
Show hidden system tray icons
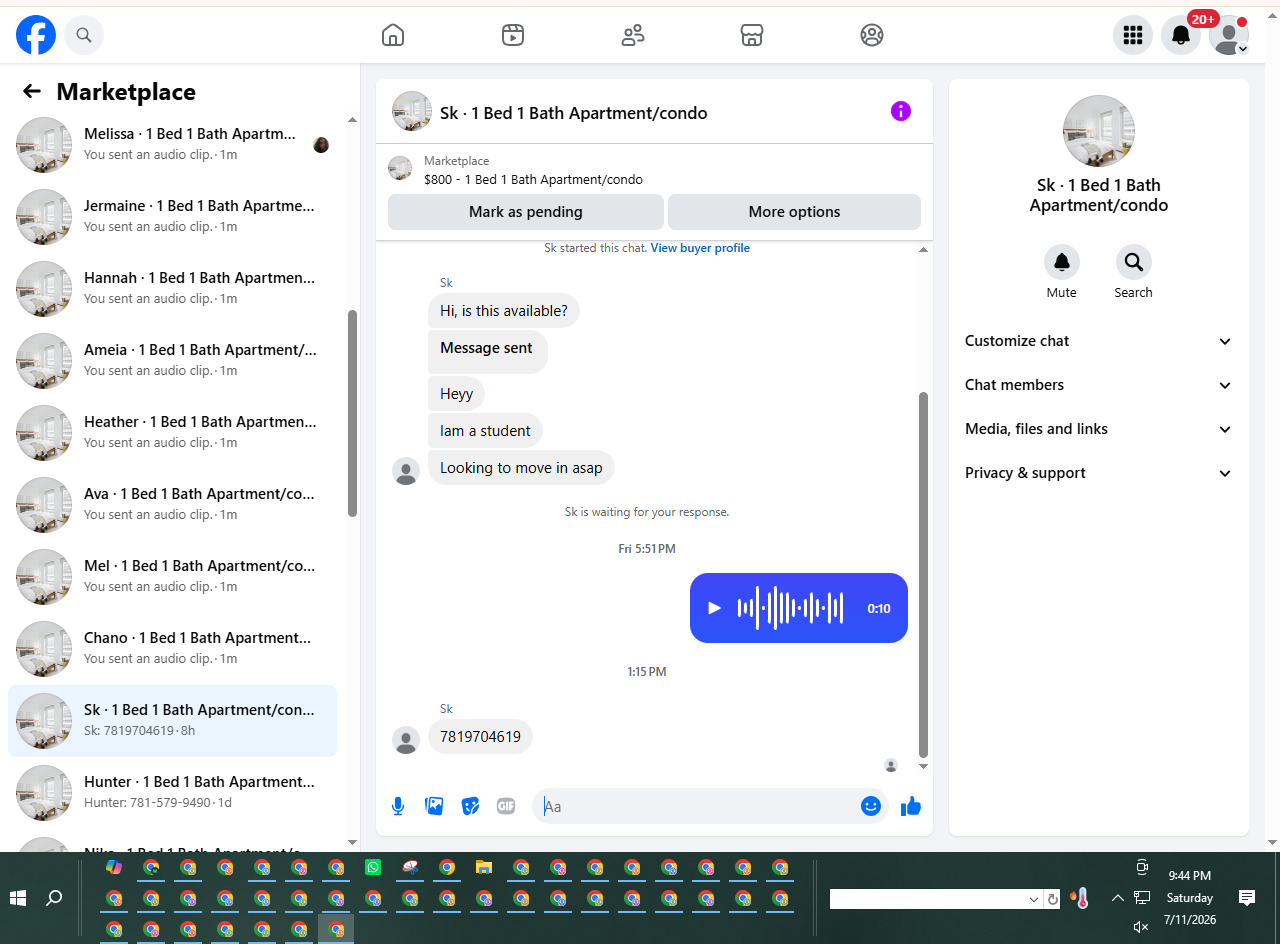[x=1118, y=898]
